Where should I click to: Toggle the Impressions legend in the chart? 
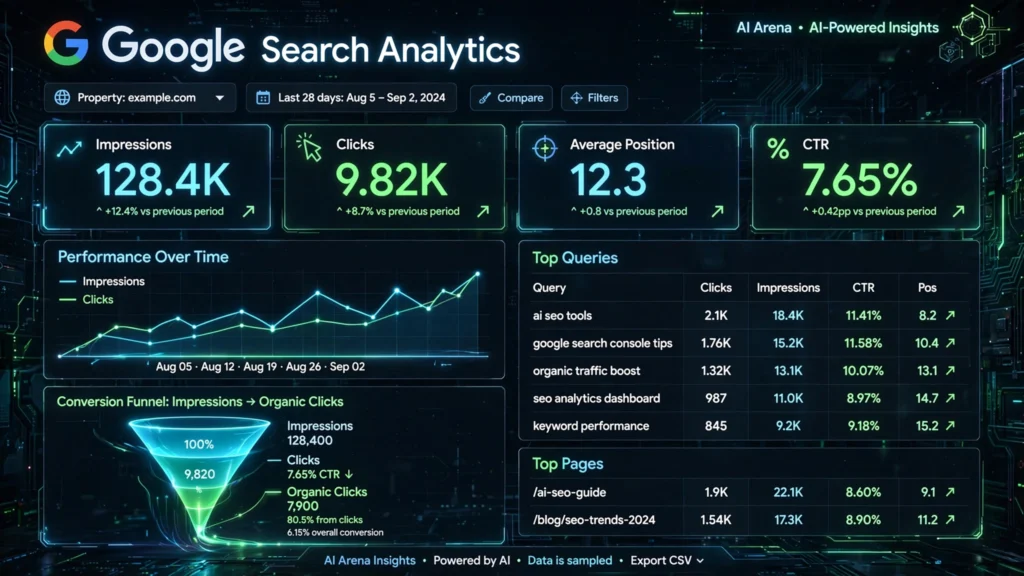click(102, 281)
